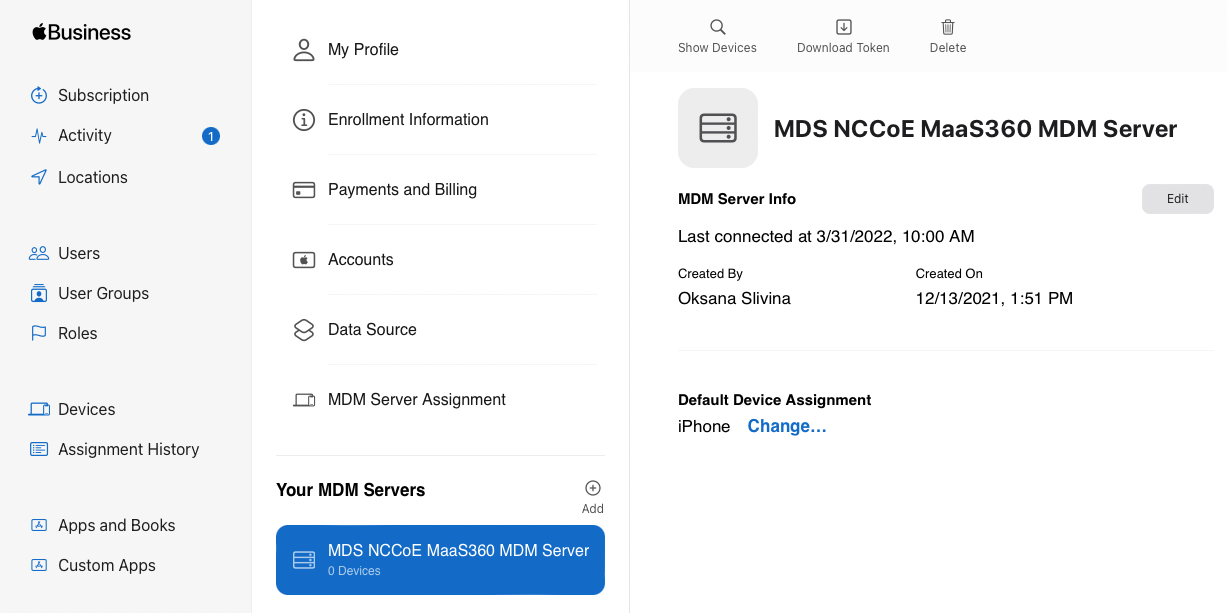Image resolution: width=1227 pixels, height=613 pixels.
Task: Click the Apple Business logo
Action: click(81, 32)
